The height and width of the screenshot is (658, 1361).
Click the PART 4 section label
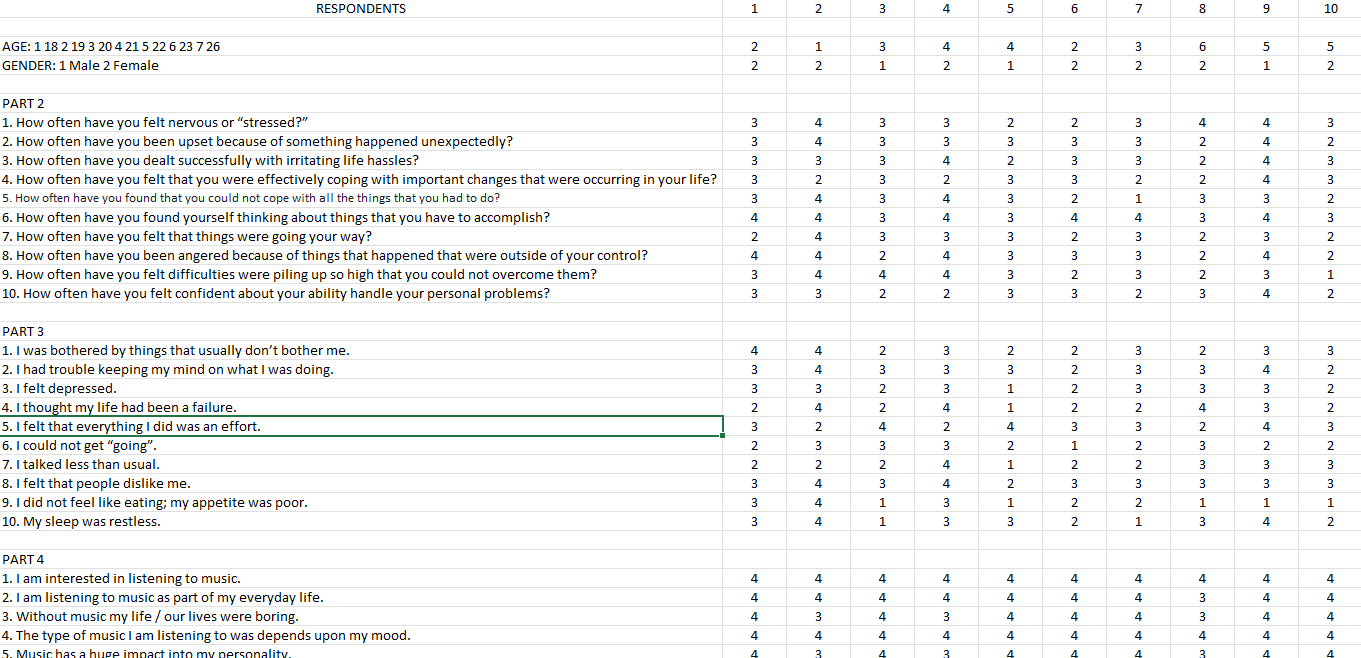click(23, 559)
